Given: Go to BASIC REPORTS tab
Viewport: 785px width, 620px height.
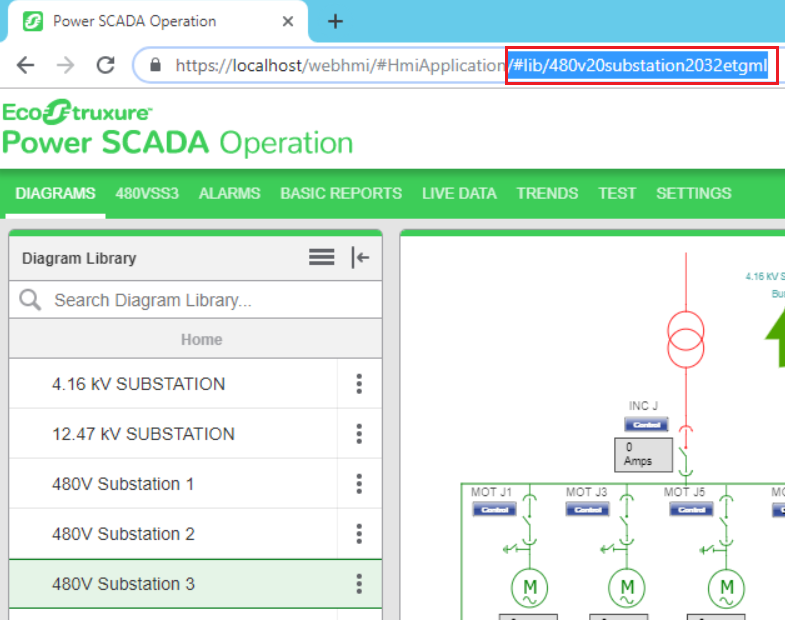Looking at the screenshot, I should [x=341, y=193].
